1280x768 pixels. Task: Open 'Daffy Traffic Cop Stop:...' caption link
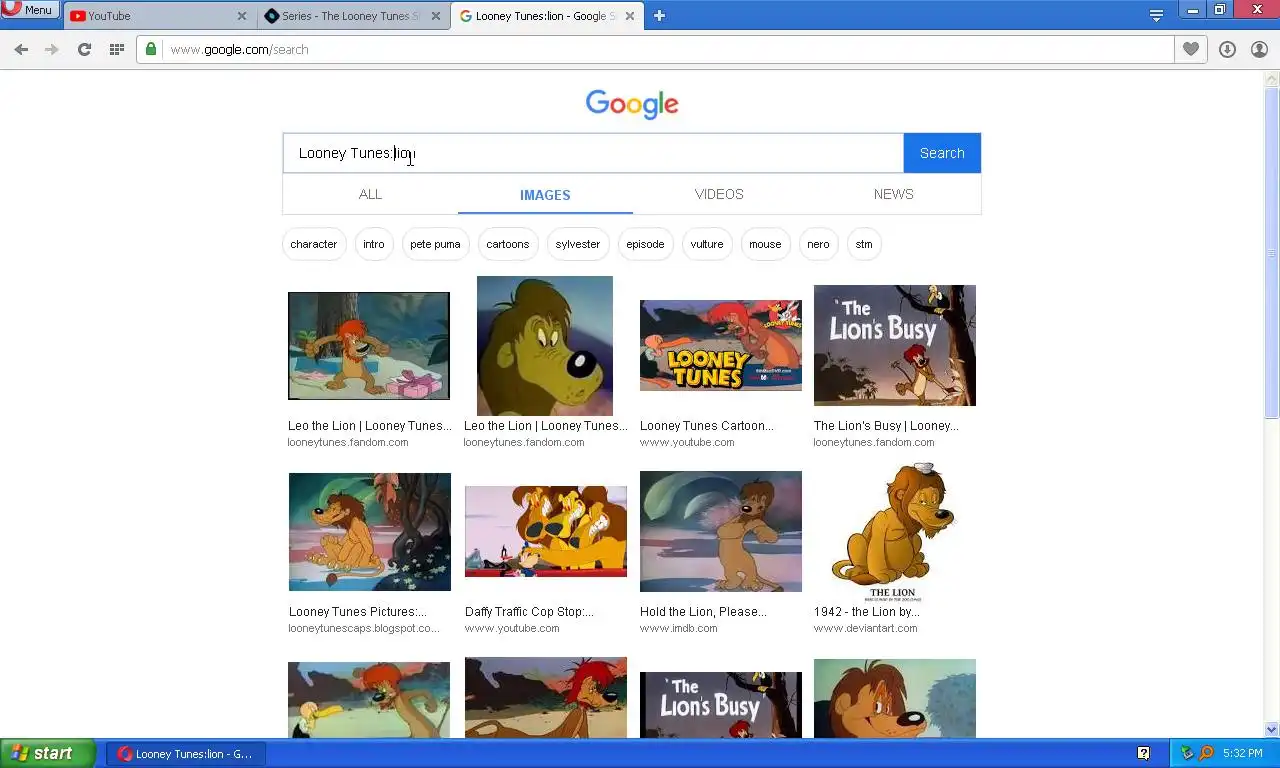tap(529, 612)
